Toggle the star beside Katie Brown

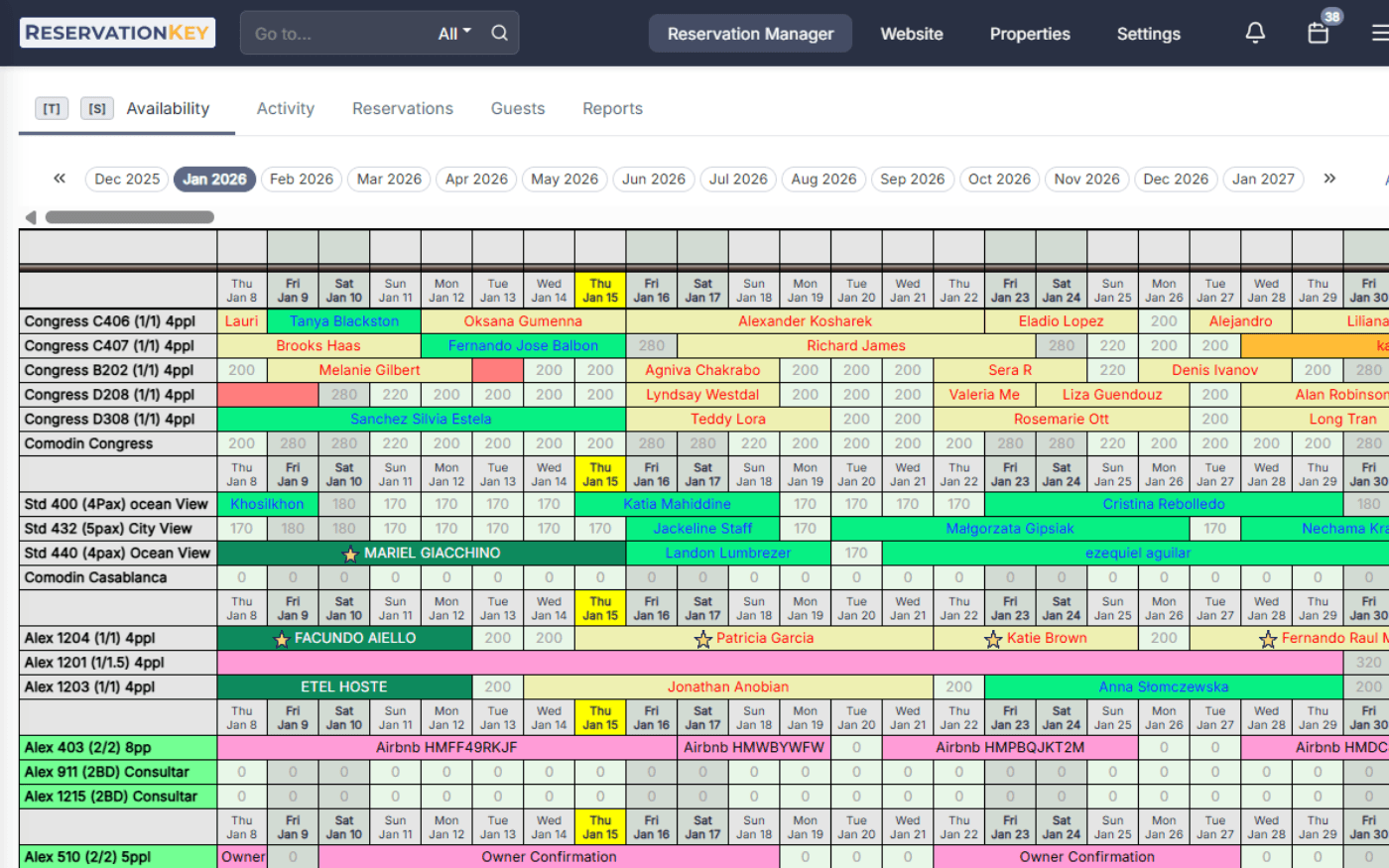tap(994, 638)
